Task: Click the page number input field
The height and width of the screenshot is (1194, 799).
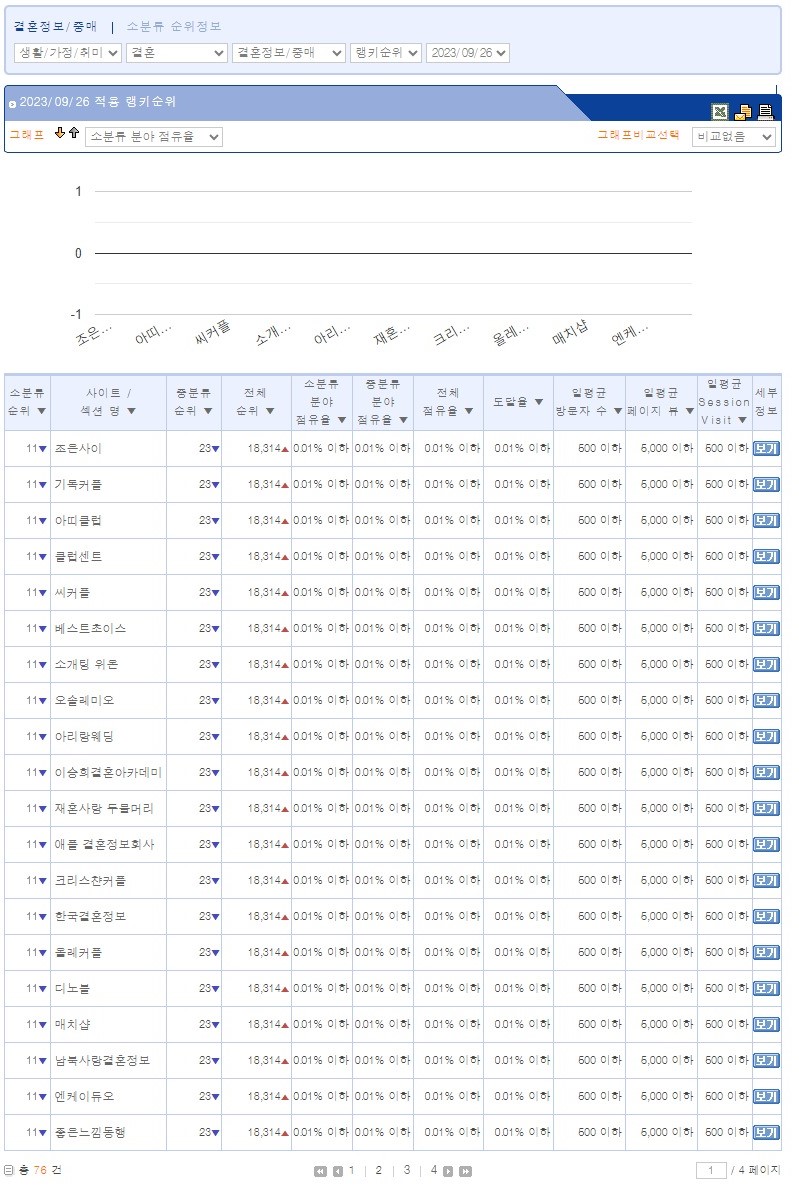Action: [x=711, y=1170]
